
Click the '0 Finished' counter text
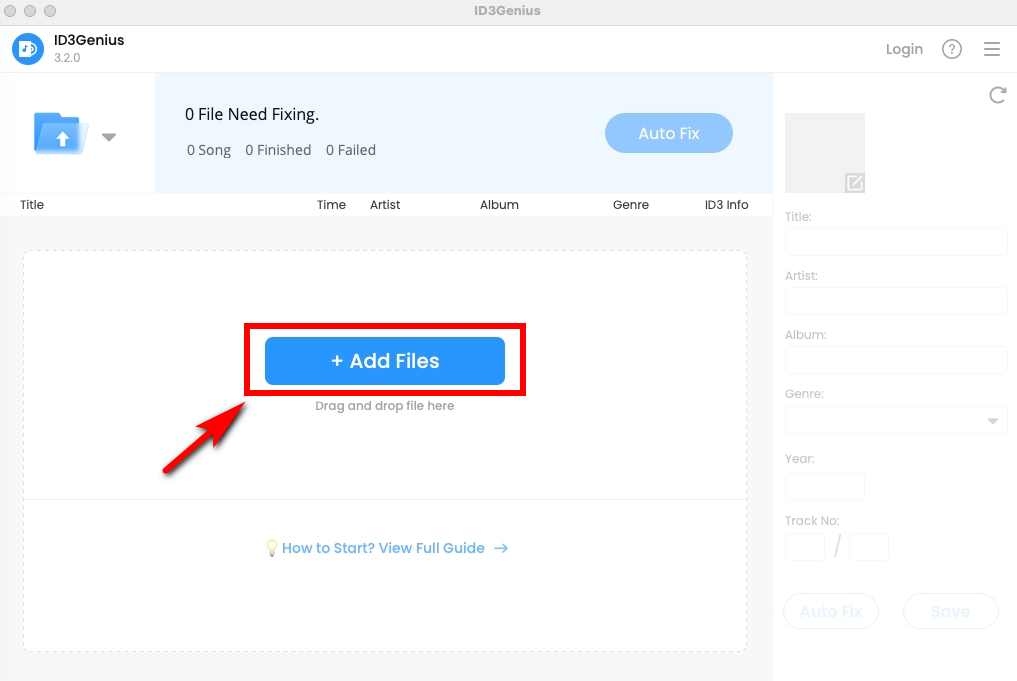click(278, 150)
